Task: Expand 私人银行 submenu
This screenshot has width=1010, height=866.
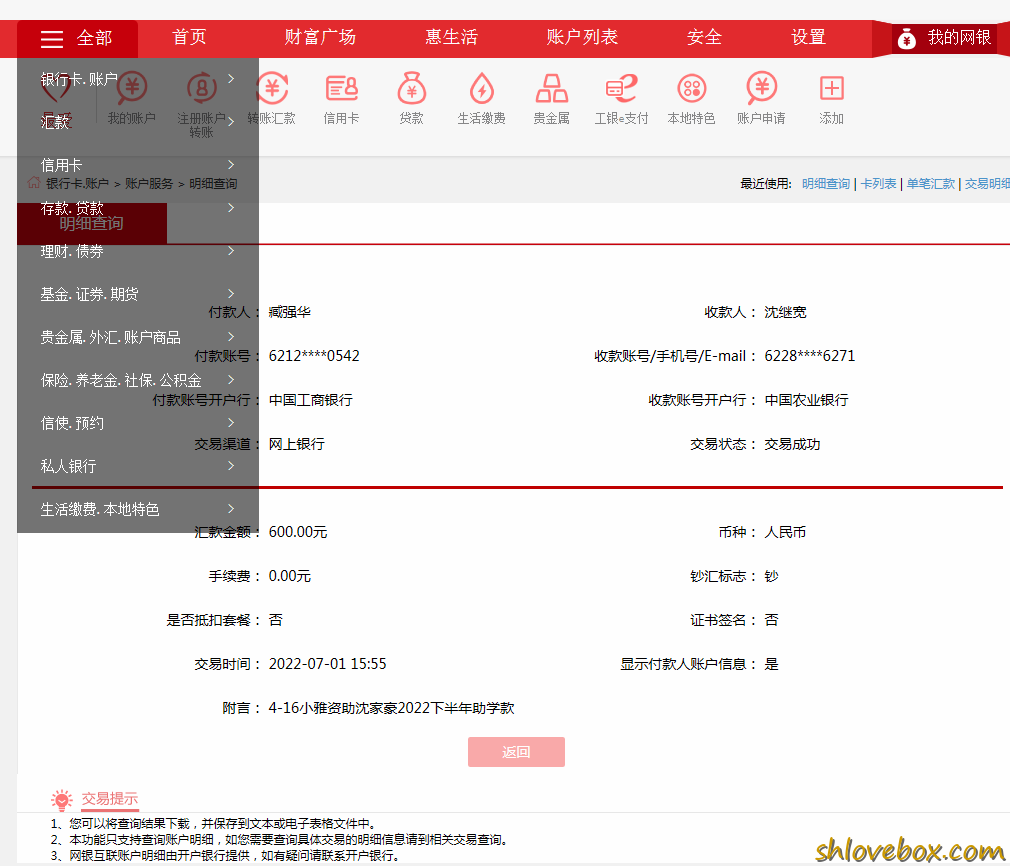Action: point(138,466)
